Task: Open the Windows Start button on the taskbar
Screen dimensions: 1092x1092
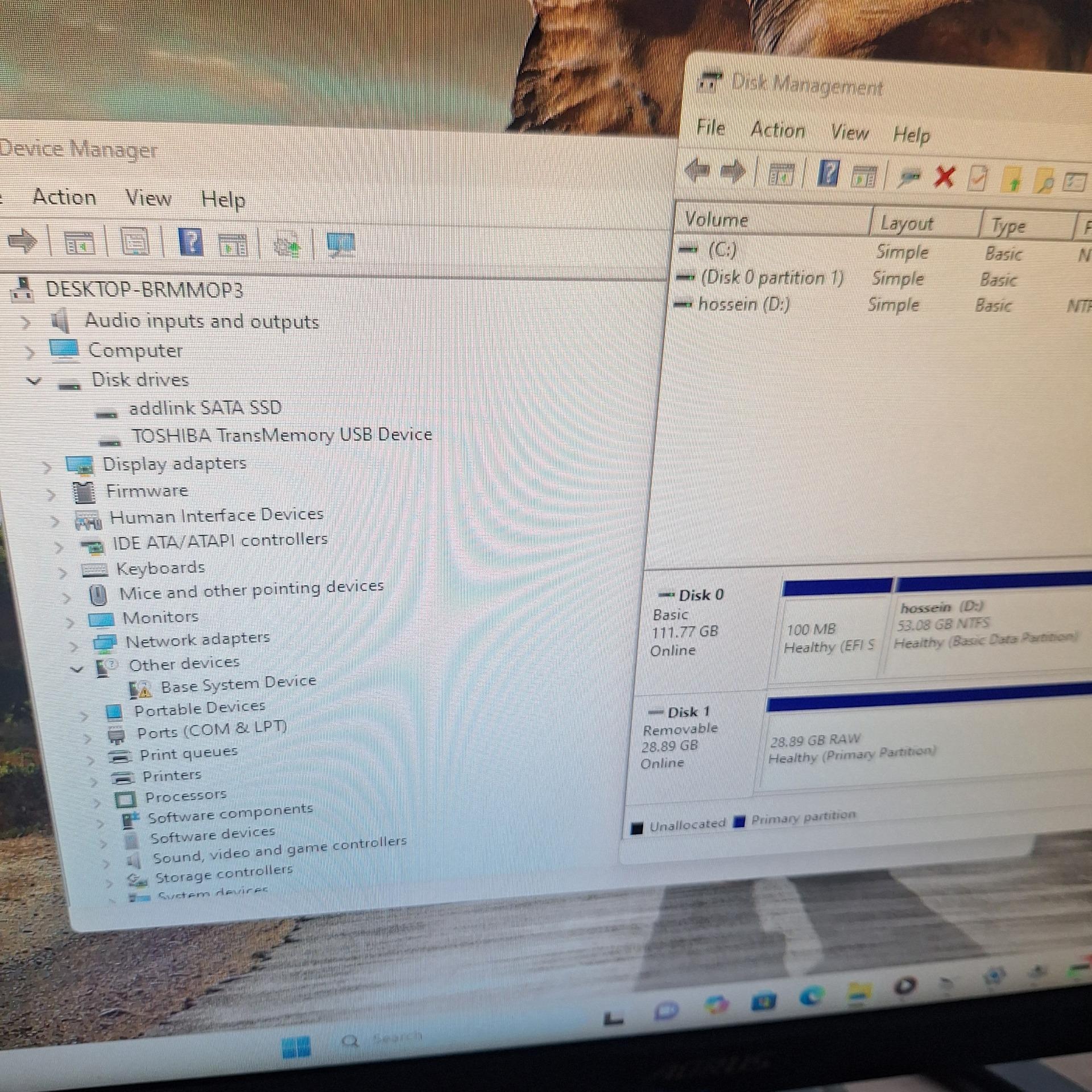Action: pyautogui.click(x=296, y=1047)
